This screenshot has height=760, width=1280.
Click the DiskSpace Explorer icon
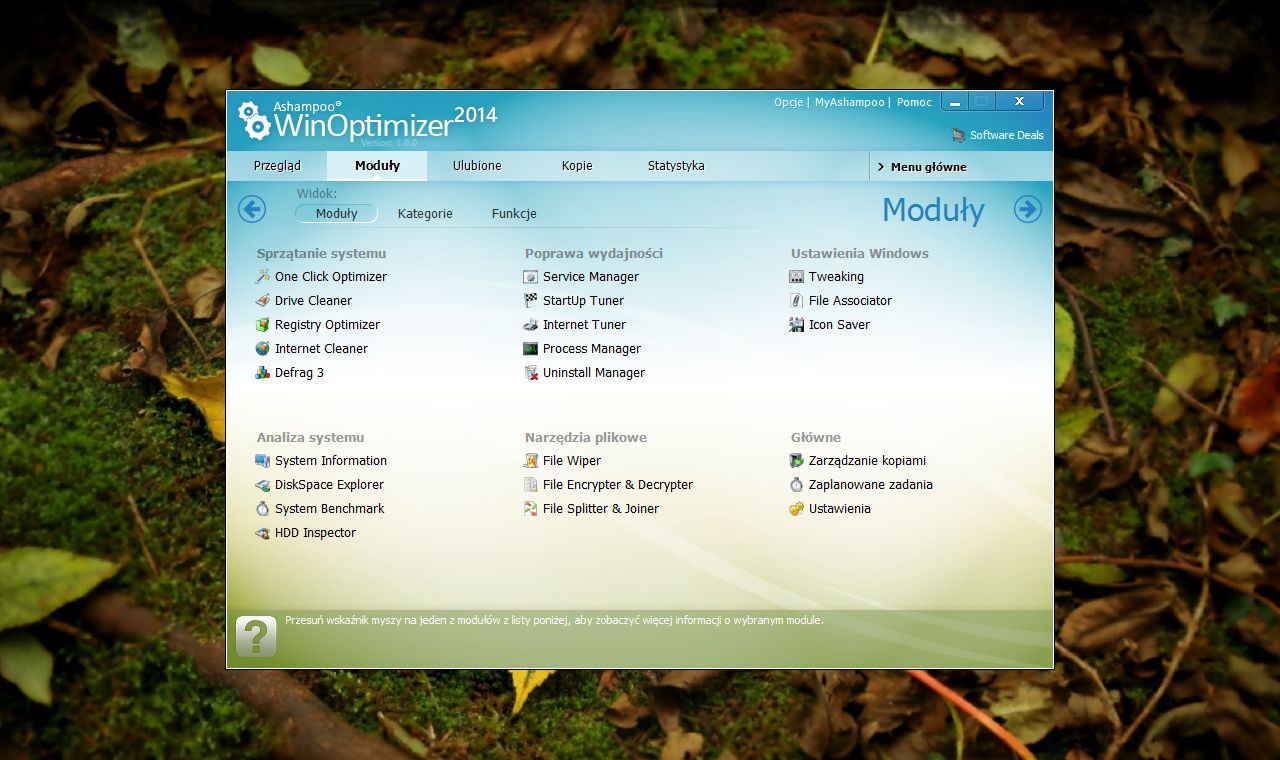click(263, 485)
